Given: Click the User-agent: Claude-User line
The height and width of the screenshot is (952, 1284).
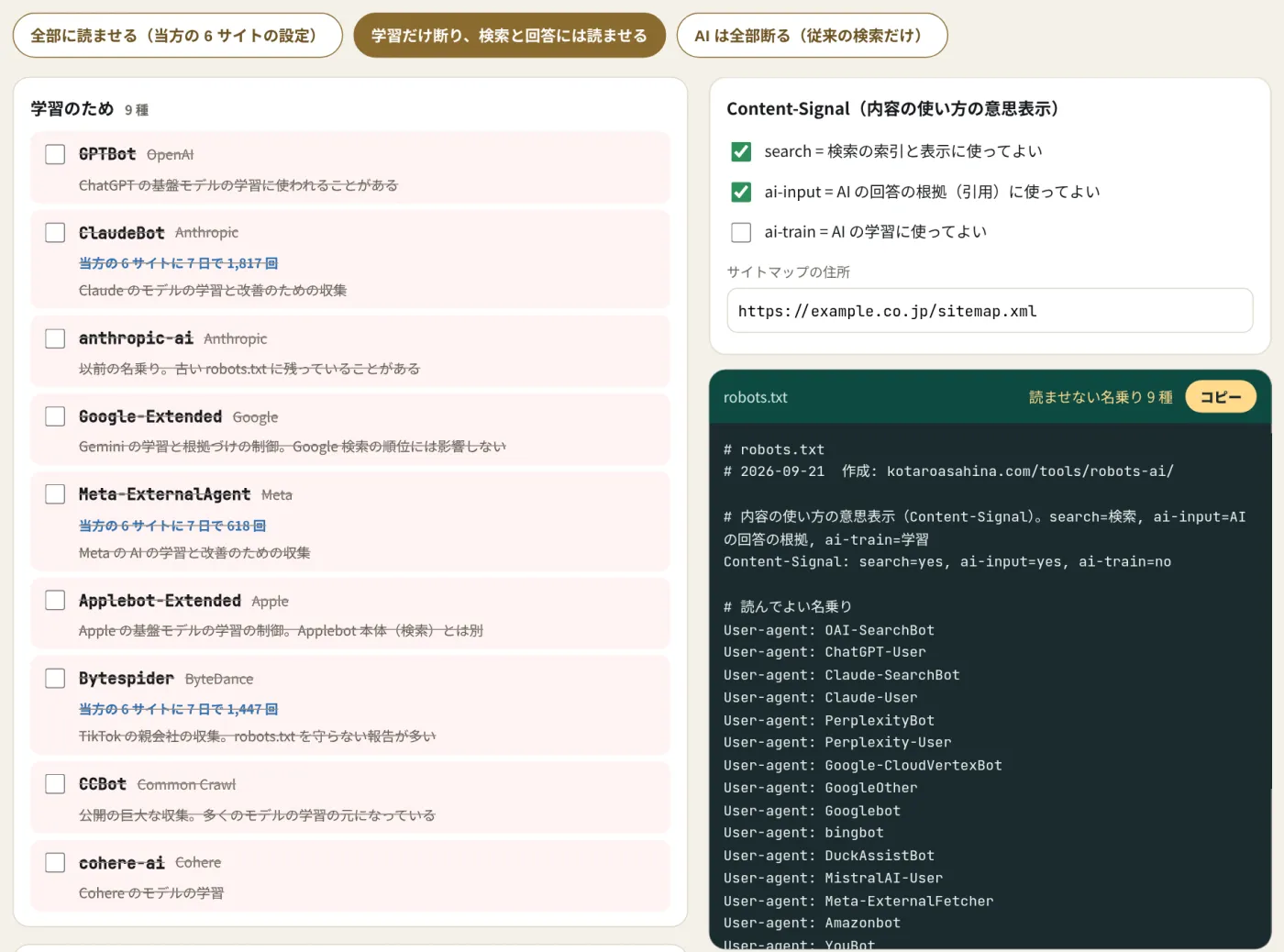Looking at the screenshot, I should click(x=821, y=697).
